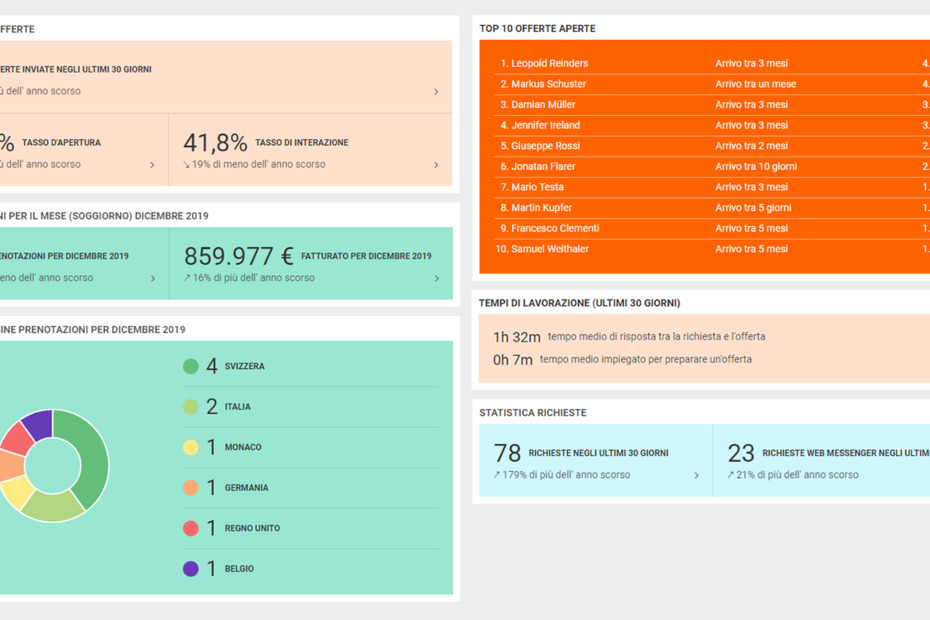The width and height of the screenshot is (930, 620).
Task: Click the 1h 32m average response time
Action: (517, 337)
